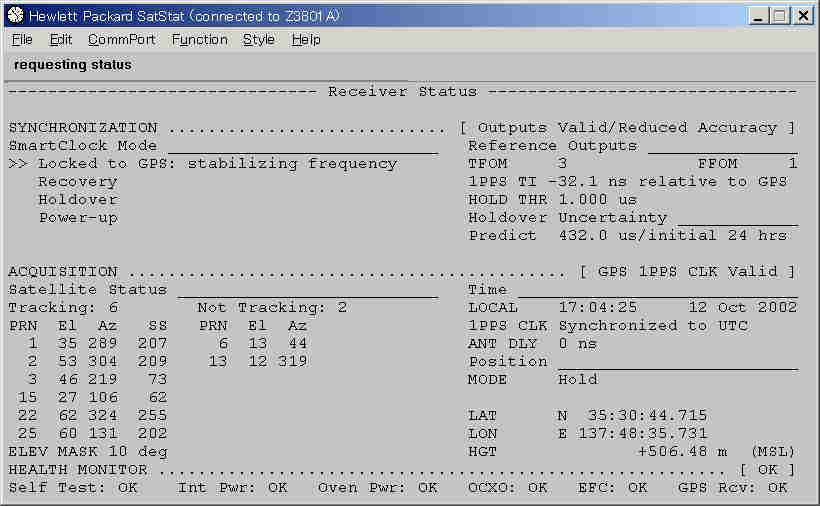Click the Power-up mode entry
820x506 pixels.
pos(77,218)
